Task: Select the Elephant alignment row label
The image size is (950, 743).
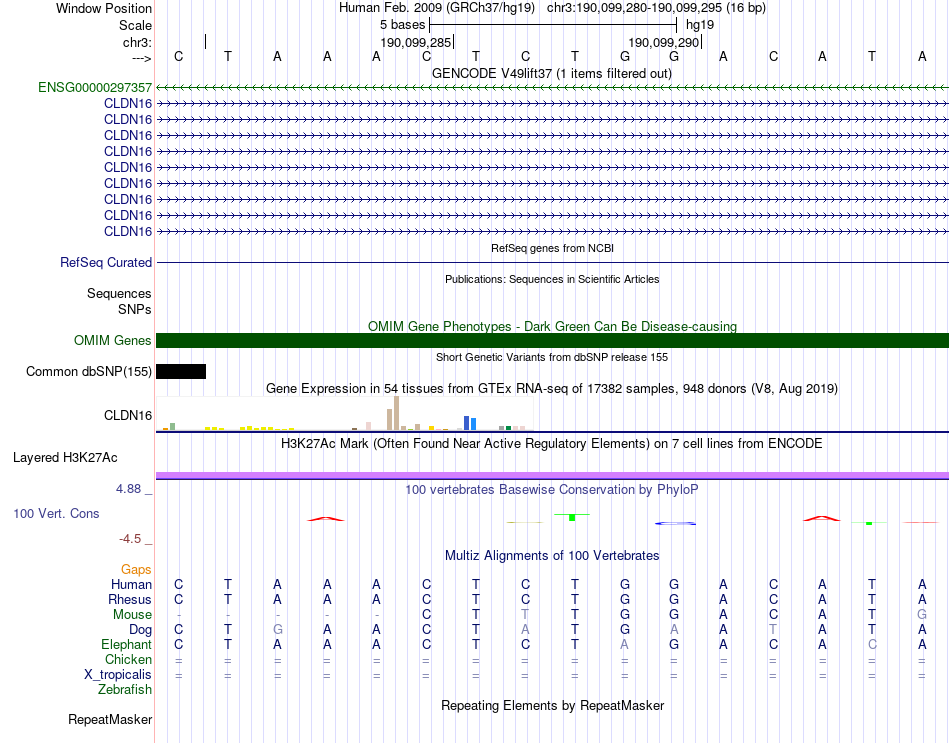Action: [x=127, y=644]
